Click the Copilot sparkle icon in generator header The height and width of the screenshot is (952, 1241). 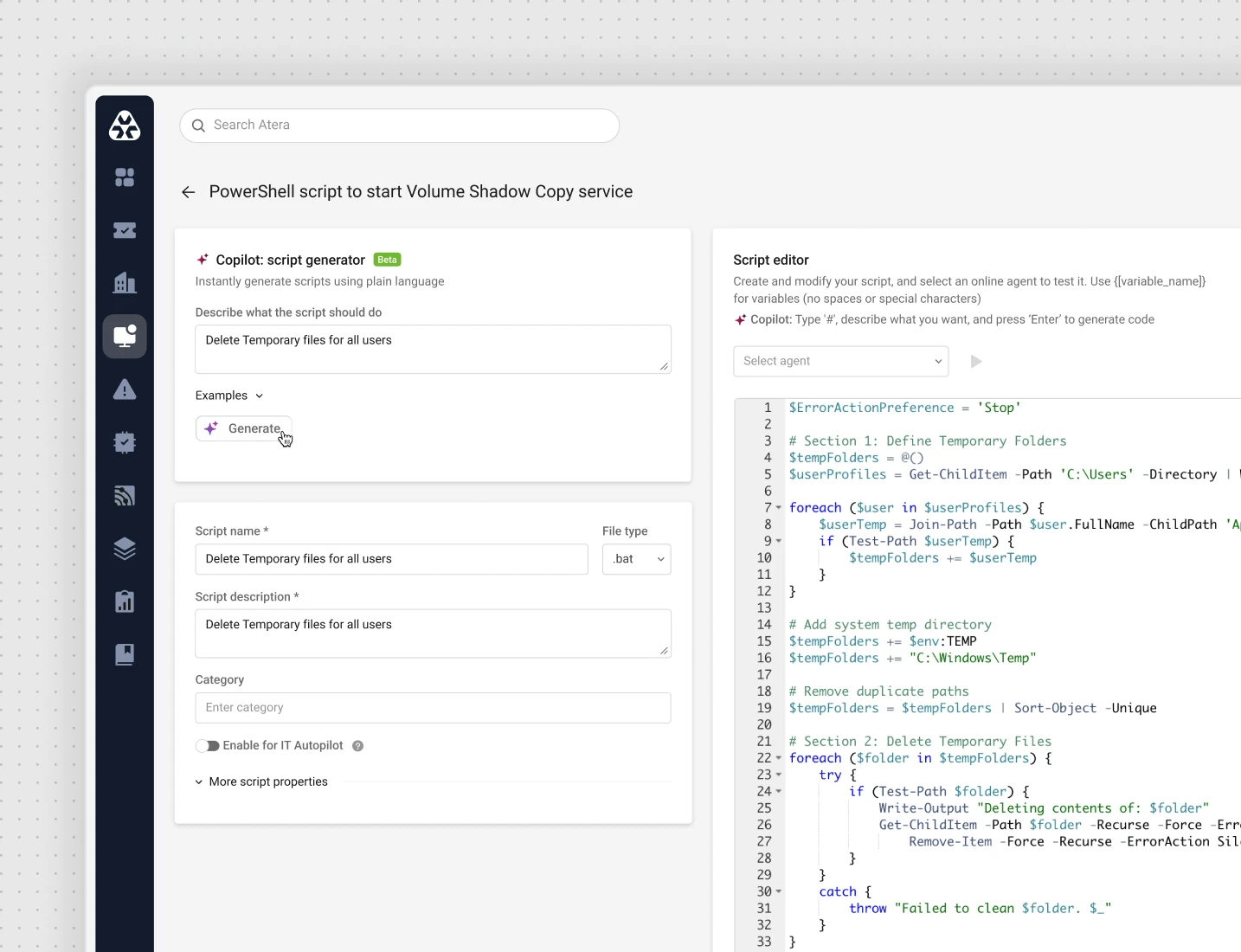point(203,260)
